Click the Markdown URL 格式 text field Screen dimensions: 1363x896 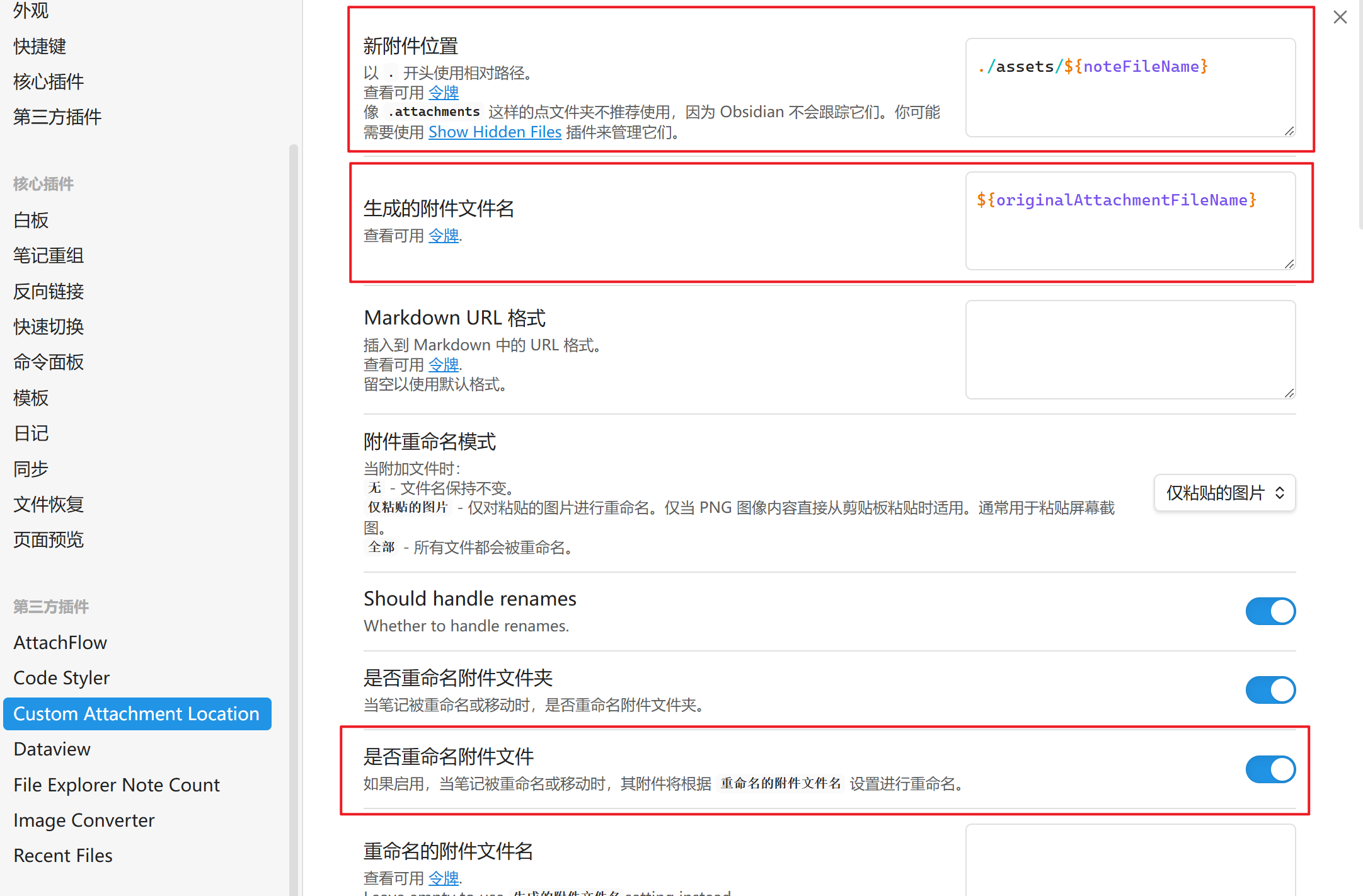click(x=1130, y=349)
